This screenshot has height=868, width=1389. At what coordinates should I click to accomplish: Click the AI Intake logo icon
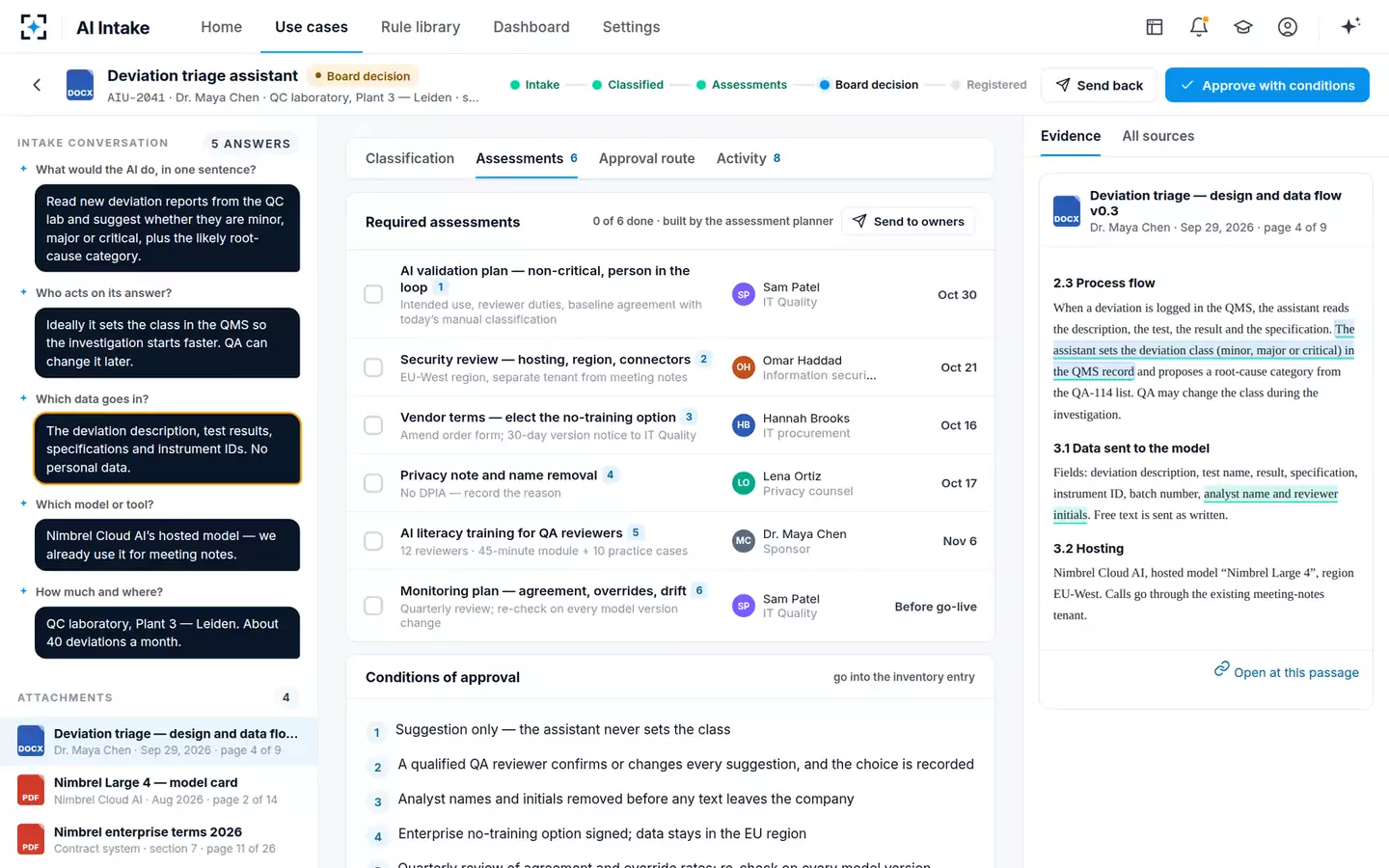34,27
